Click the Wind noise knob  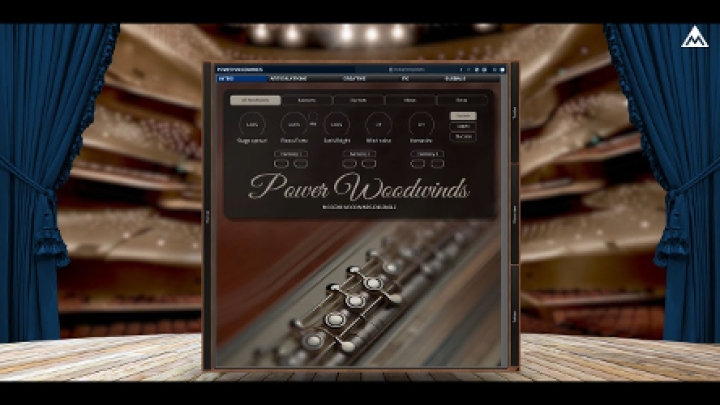tap(379, 124)
